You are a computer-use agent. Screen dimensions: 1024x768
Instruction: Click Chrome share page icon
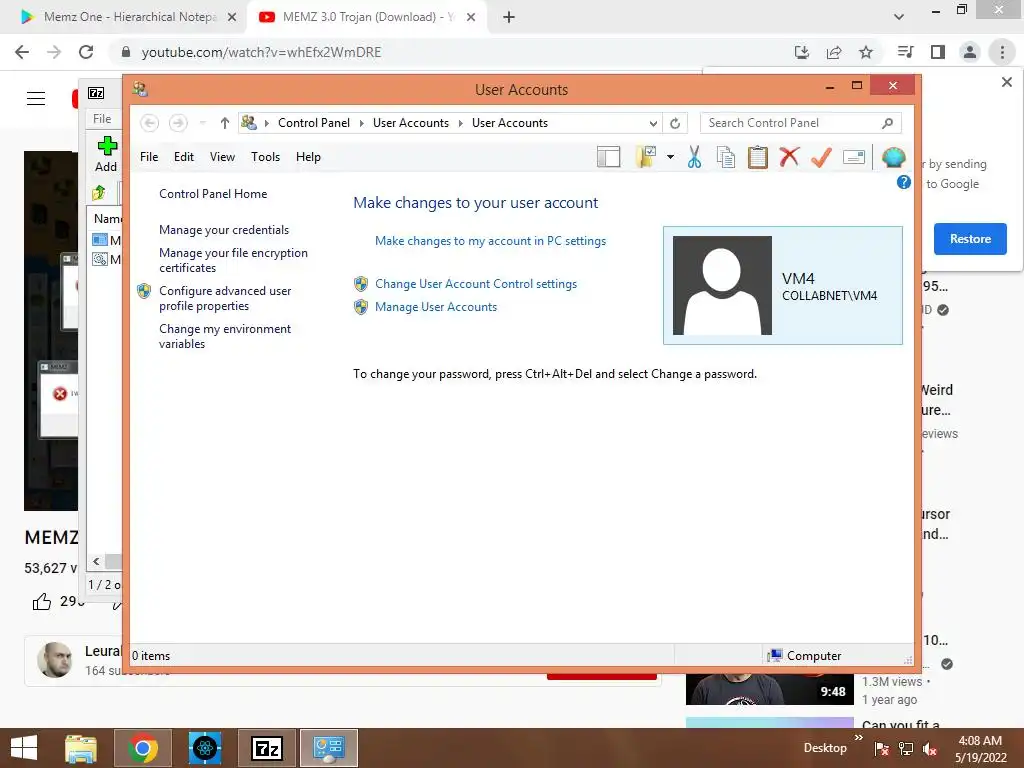[x=834, y=52]
